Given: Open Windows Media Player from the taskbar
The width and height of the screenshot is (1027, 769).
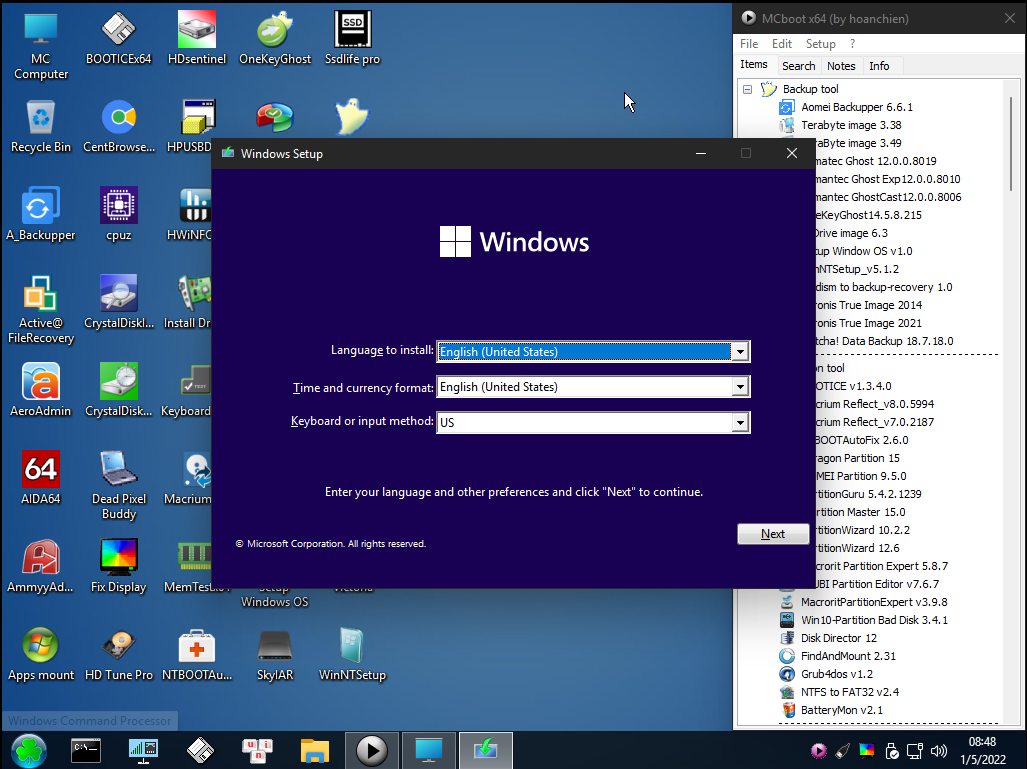Looking at the screenshot, I should pos(371,750).
